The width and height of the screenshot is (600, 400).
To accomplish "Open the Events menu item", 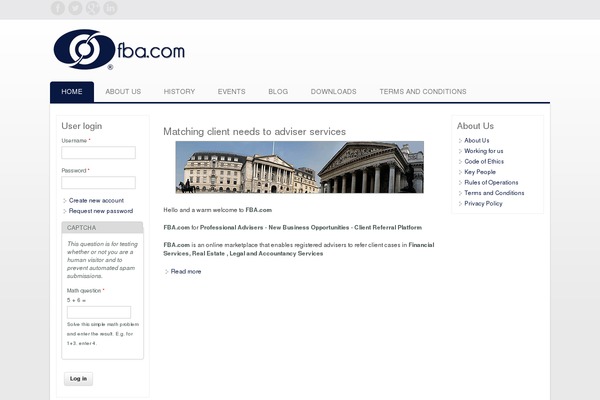I will (232, 92).
